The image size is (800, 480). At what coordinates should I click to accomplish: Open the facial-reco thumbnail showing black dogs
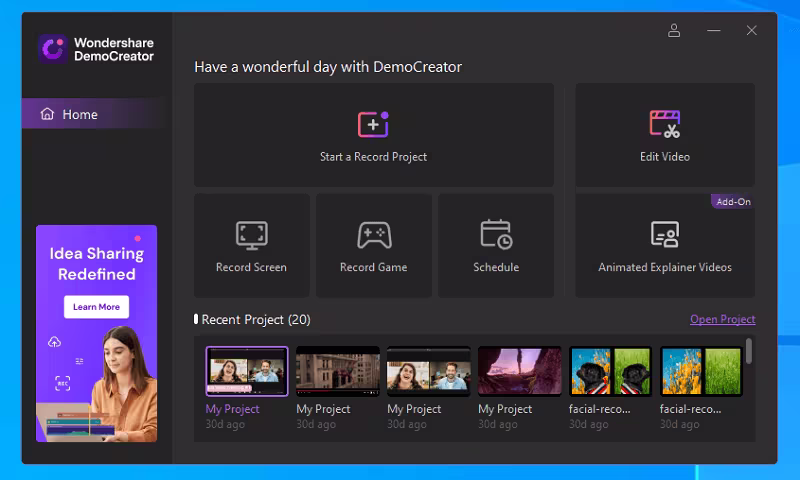[x=610, y=371]
